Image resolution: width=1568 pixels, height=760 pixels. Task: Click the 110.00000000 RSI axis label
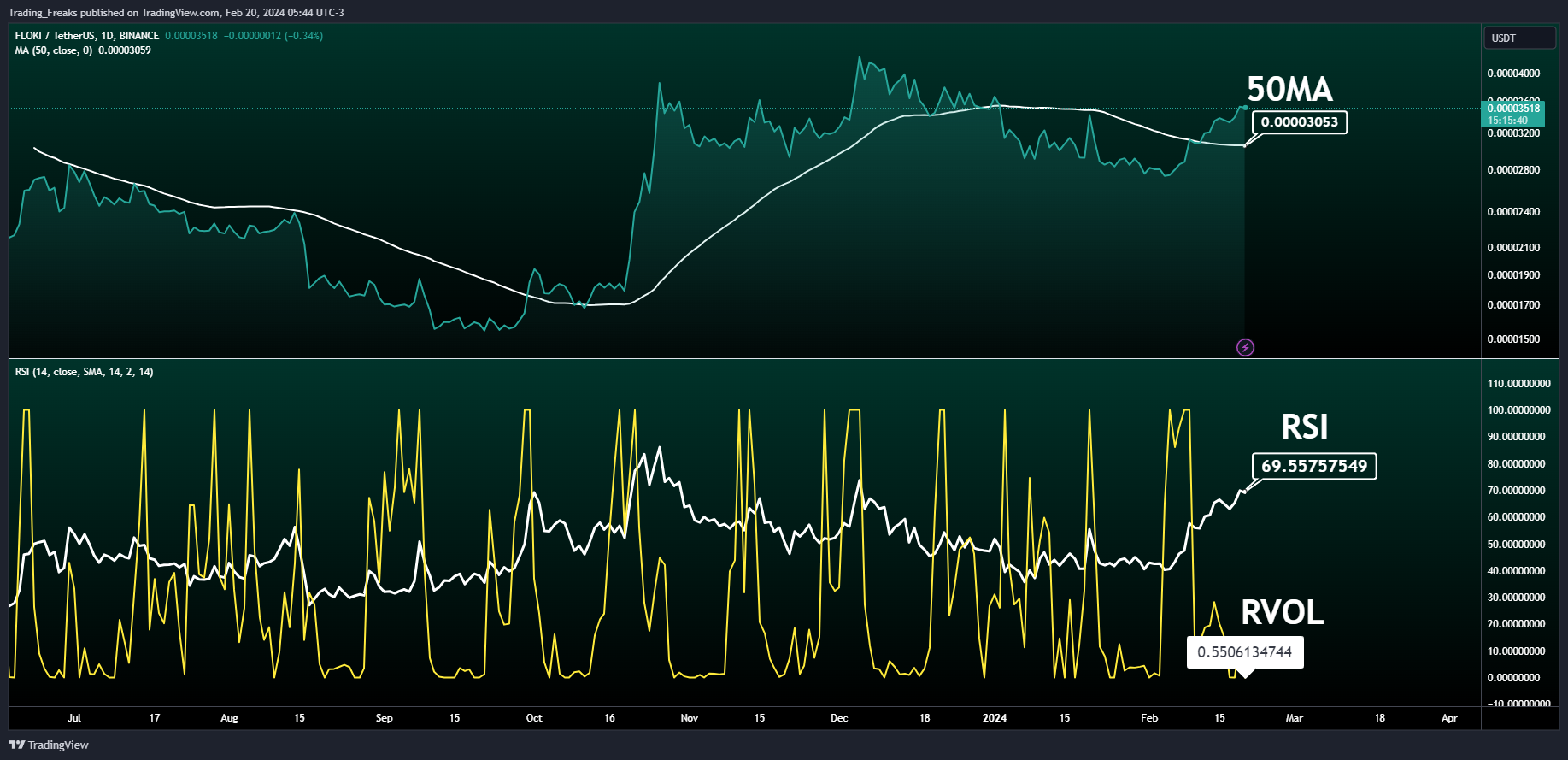pyautogui.click(x=1518, y=384)
